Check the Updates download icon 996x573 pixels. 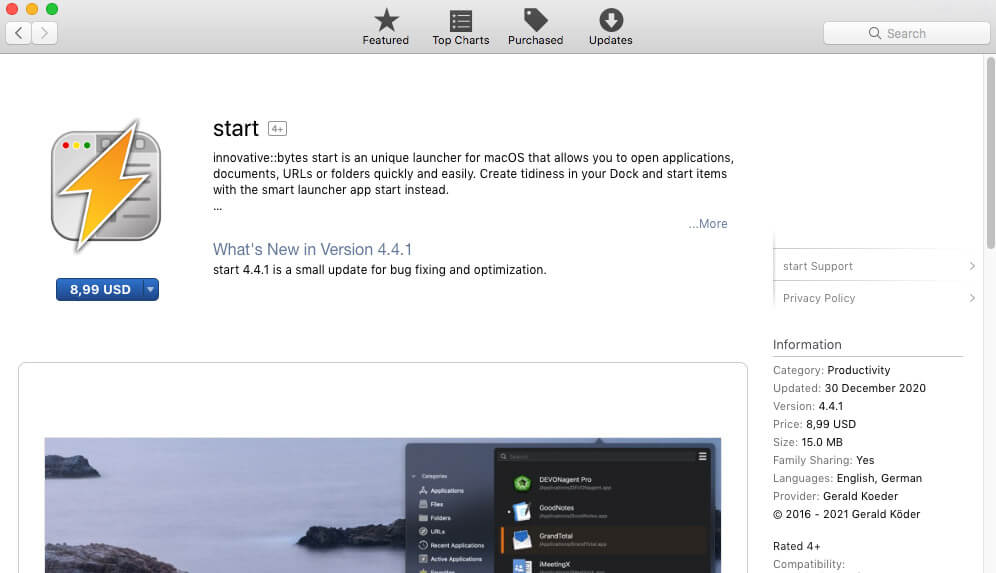click(610, 27)
